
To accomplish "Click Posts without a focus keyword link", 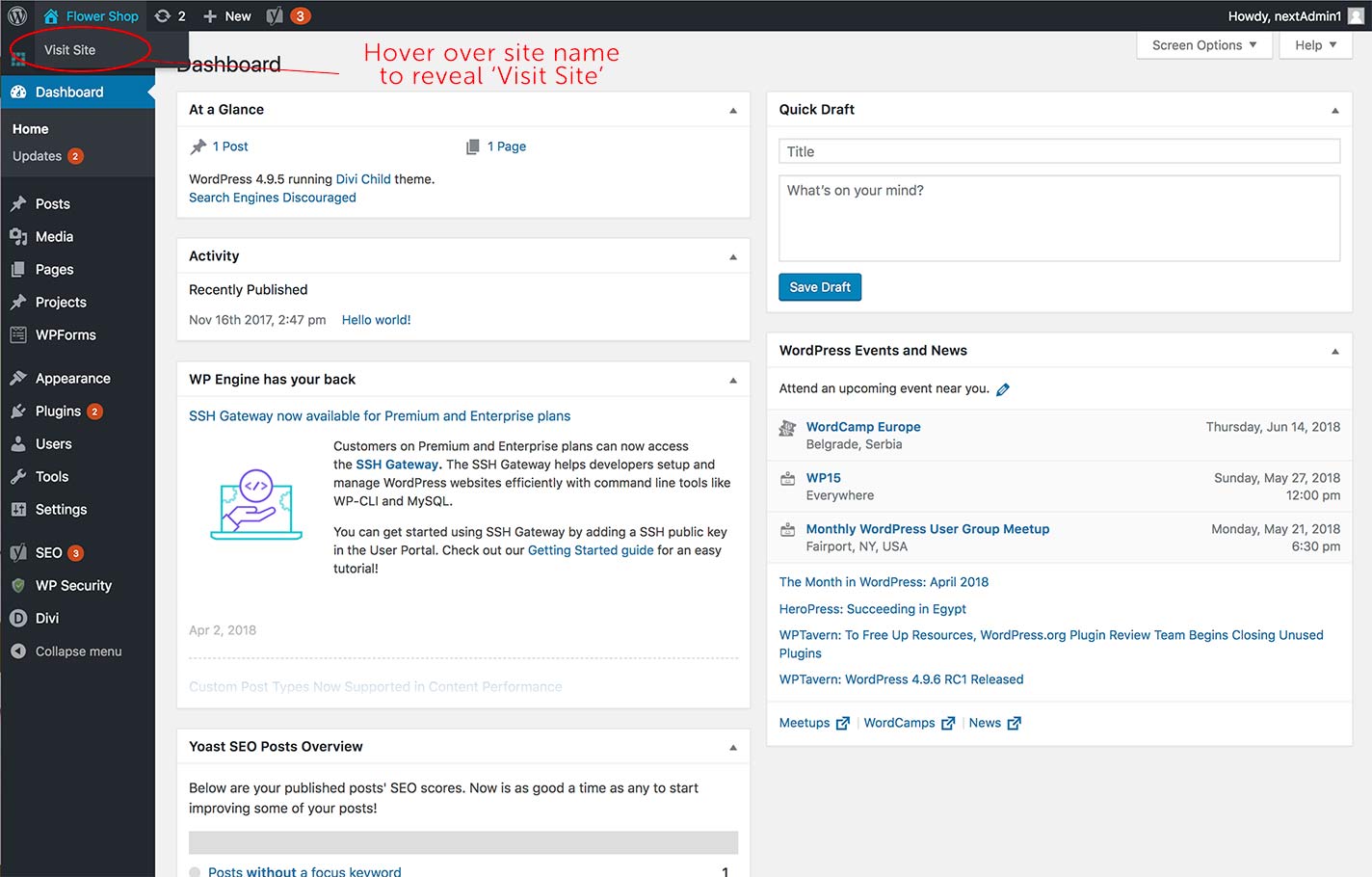I will (304, 870).
